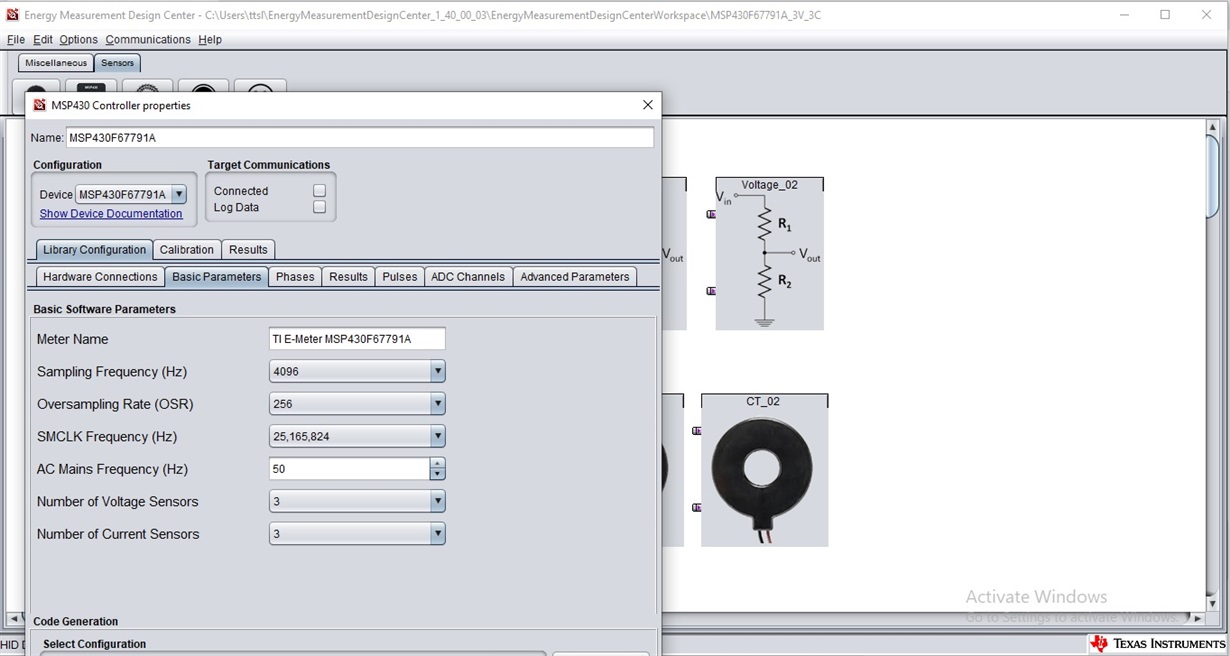
Task: Click the Basic Software Parameters heading
Action: coord(104,309)
